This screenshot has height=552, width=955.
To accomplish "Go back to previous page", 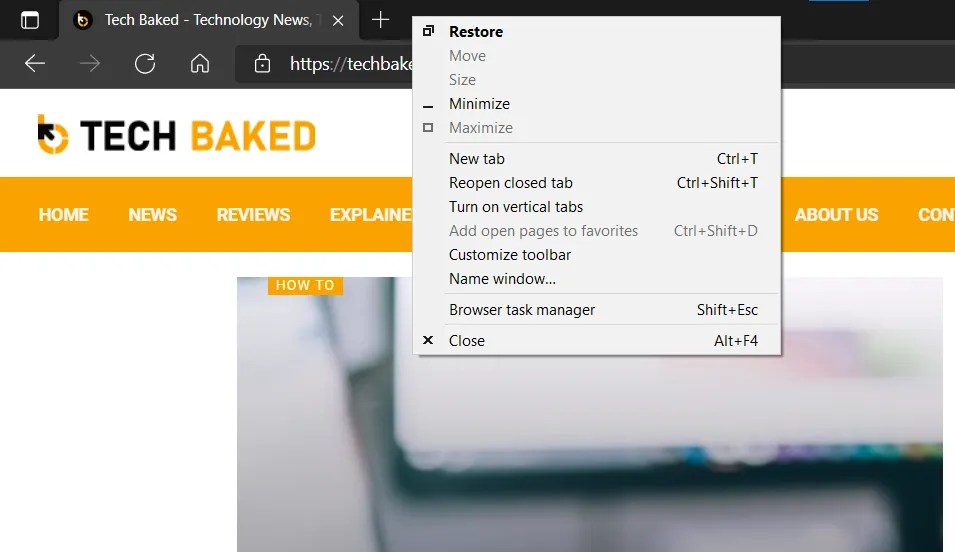I will click(35, 63).
